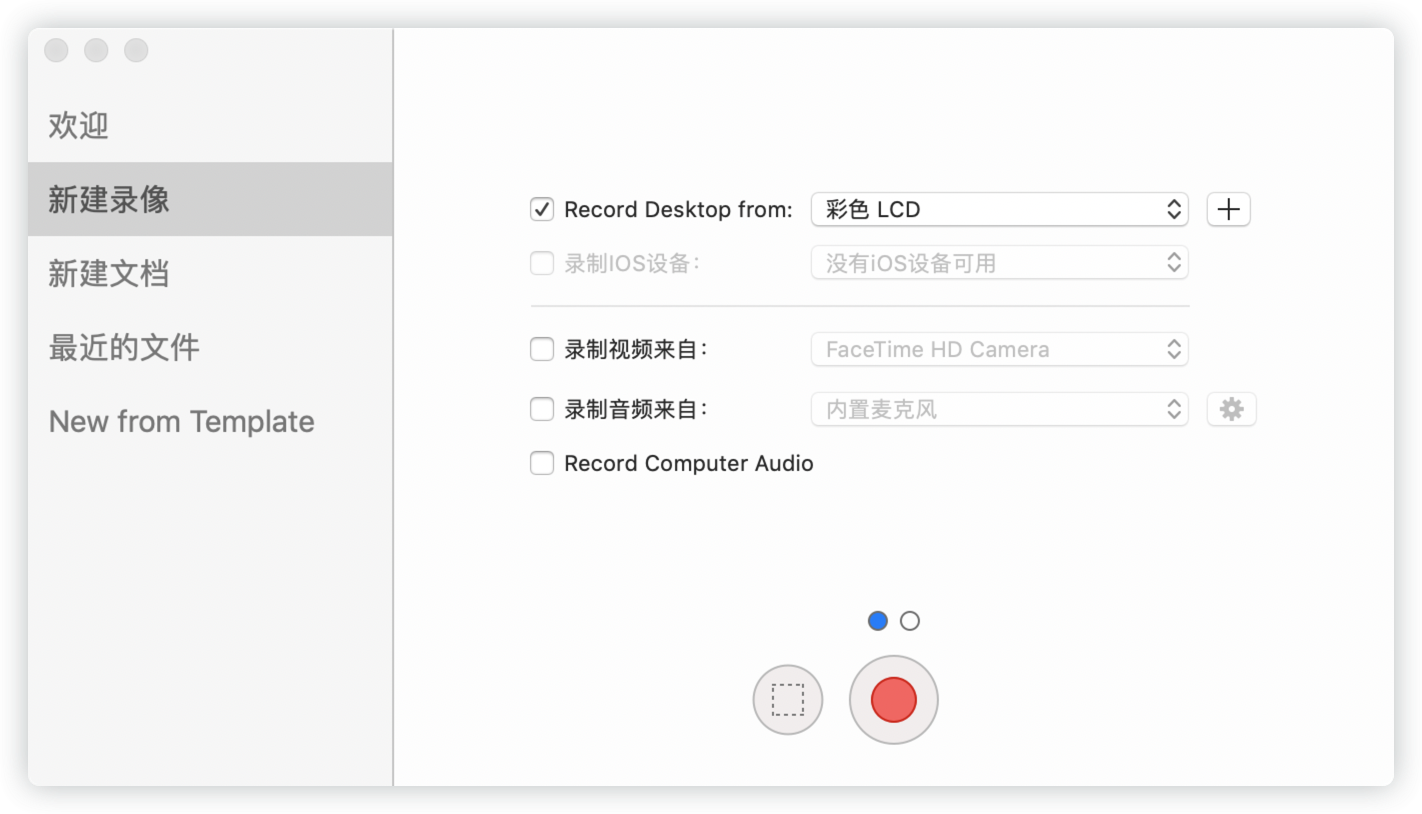This screenshot has width=1422, height=814.
Task: Minimize the window with the middle title button
Action: pyautogui.click(x=96, y=50)
